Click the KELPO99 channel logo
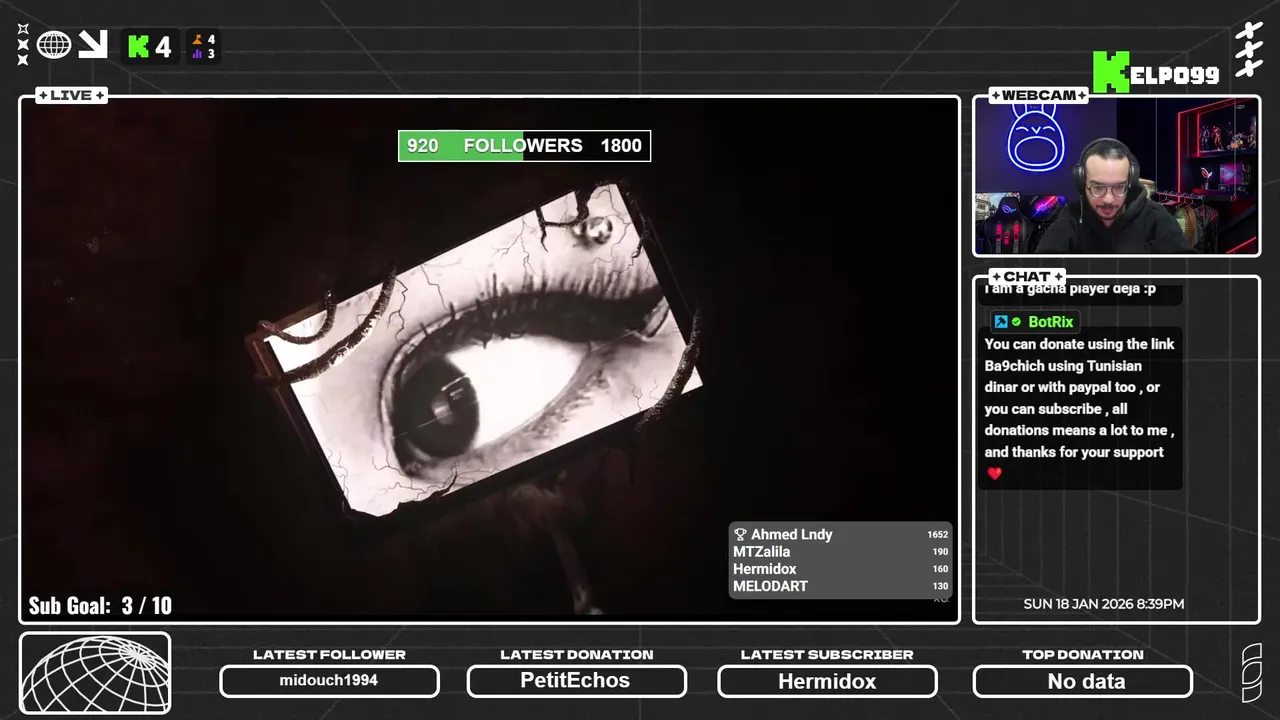Viewport: 1280px width, 720px height. (1156, 72)
